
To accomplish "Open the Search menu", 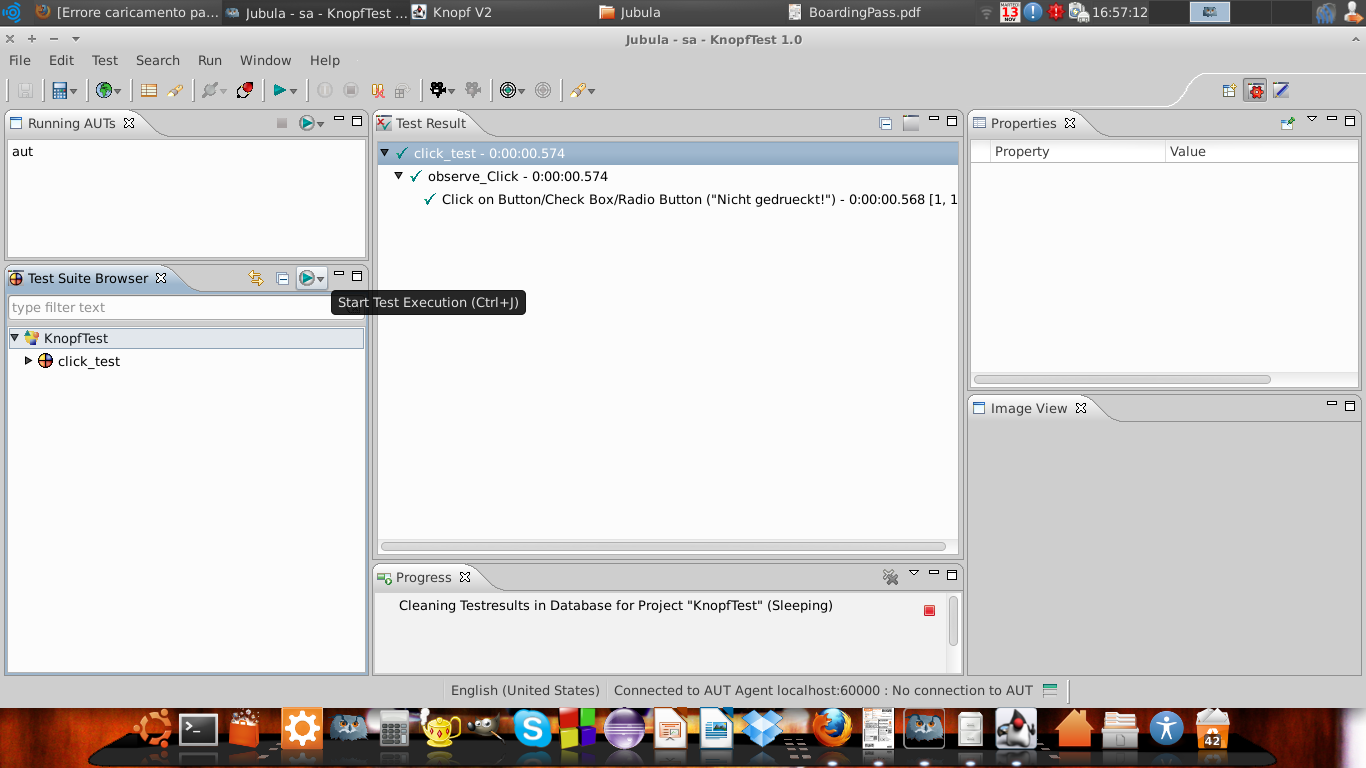I will [x=158, y=60].
